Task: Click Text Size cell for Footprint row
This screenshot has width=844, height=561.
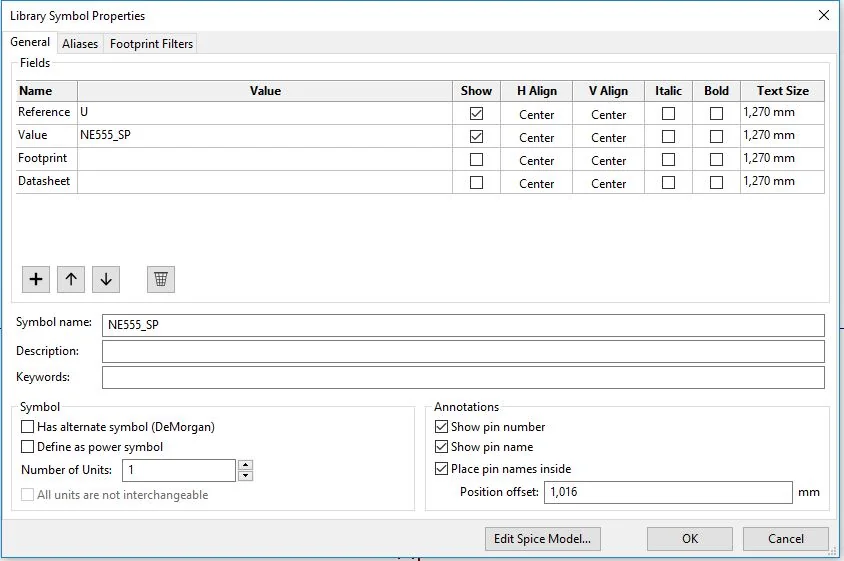Action: pos(782,159)
